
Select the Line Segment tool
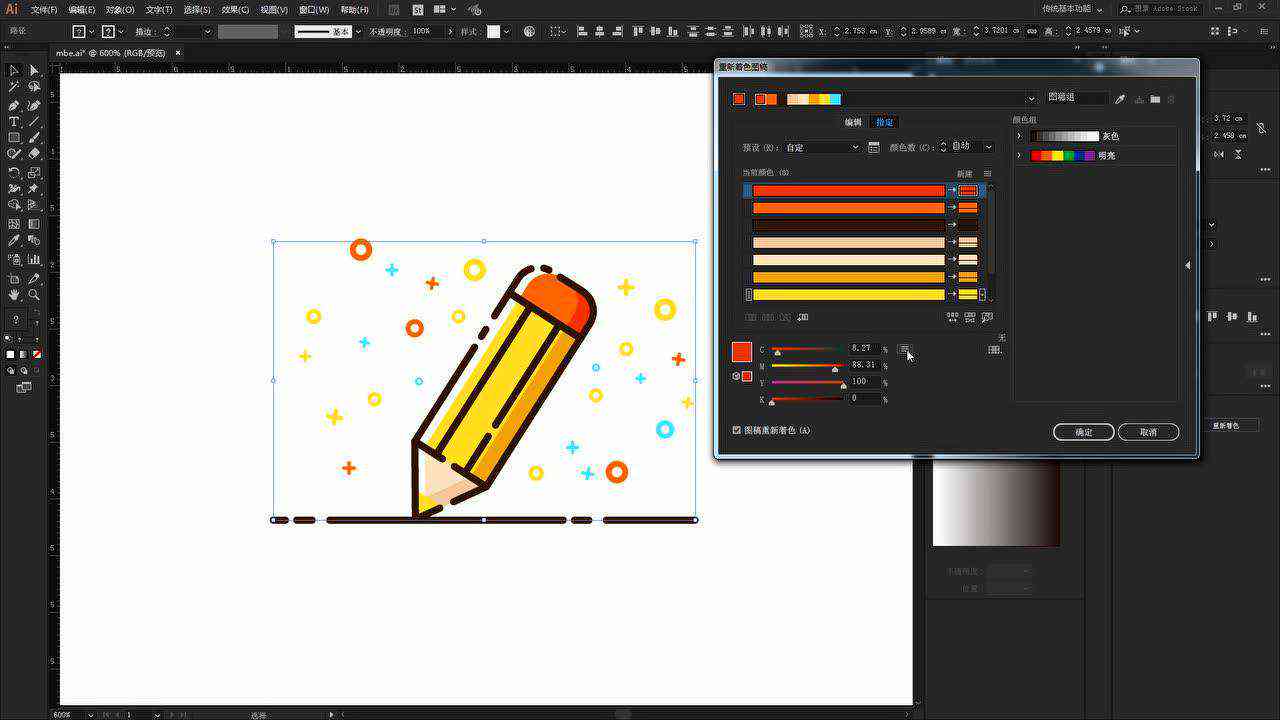[34, 121]
